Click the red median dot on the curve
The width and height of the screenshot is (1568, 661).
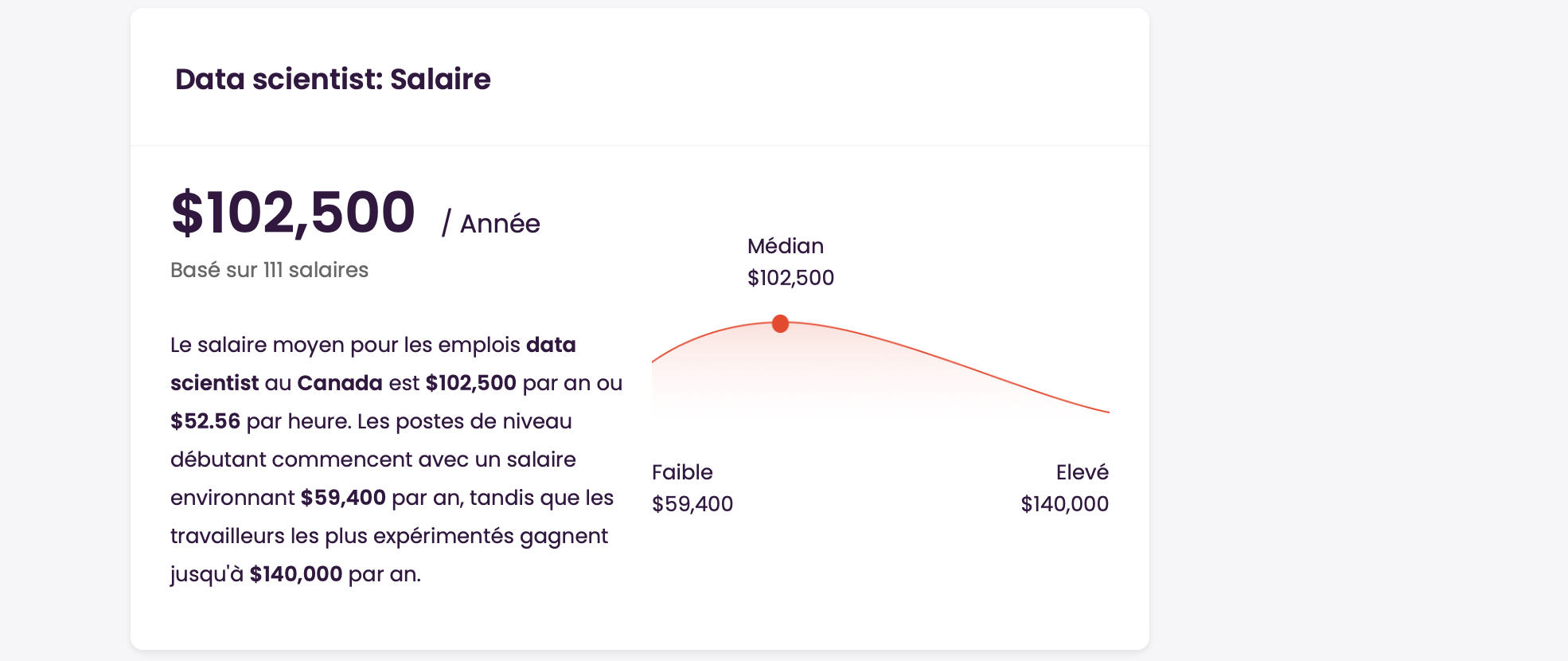tap(780, 323)
